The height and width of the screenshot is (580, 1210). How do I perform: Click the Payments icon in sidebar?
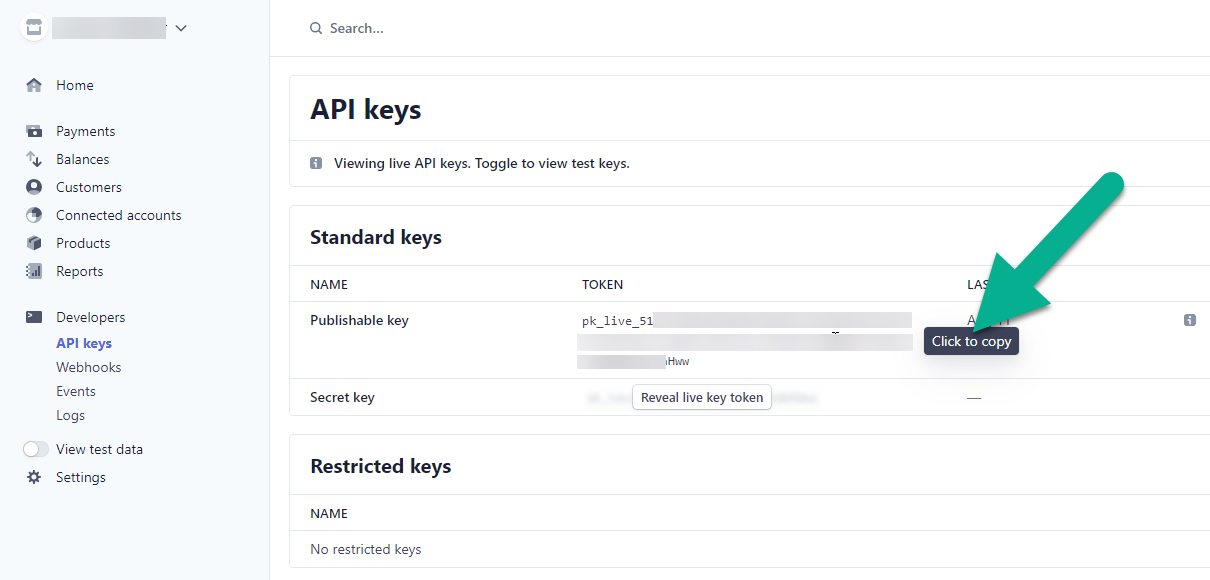pyautogui.click(x=35, y=131)
